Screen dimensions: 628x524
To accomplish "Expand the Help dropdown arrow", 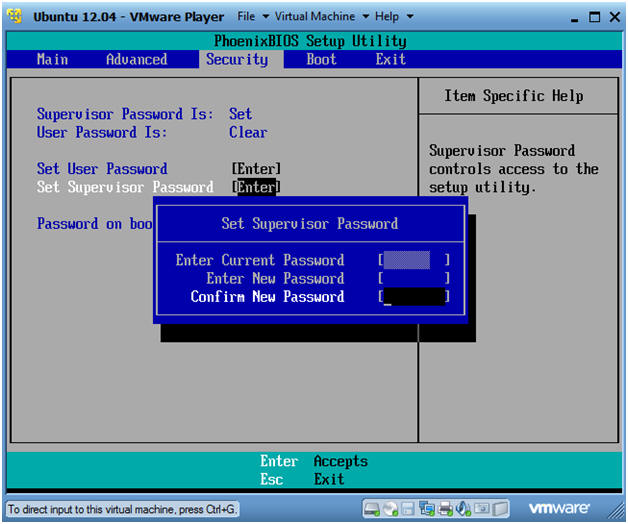I will [410, 17].
